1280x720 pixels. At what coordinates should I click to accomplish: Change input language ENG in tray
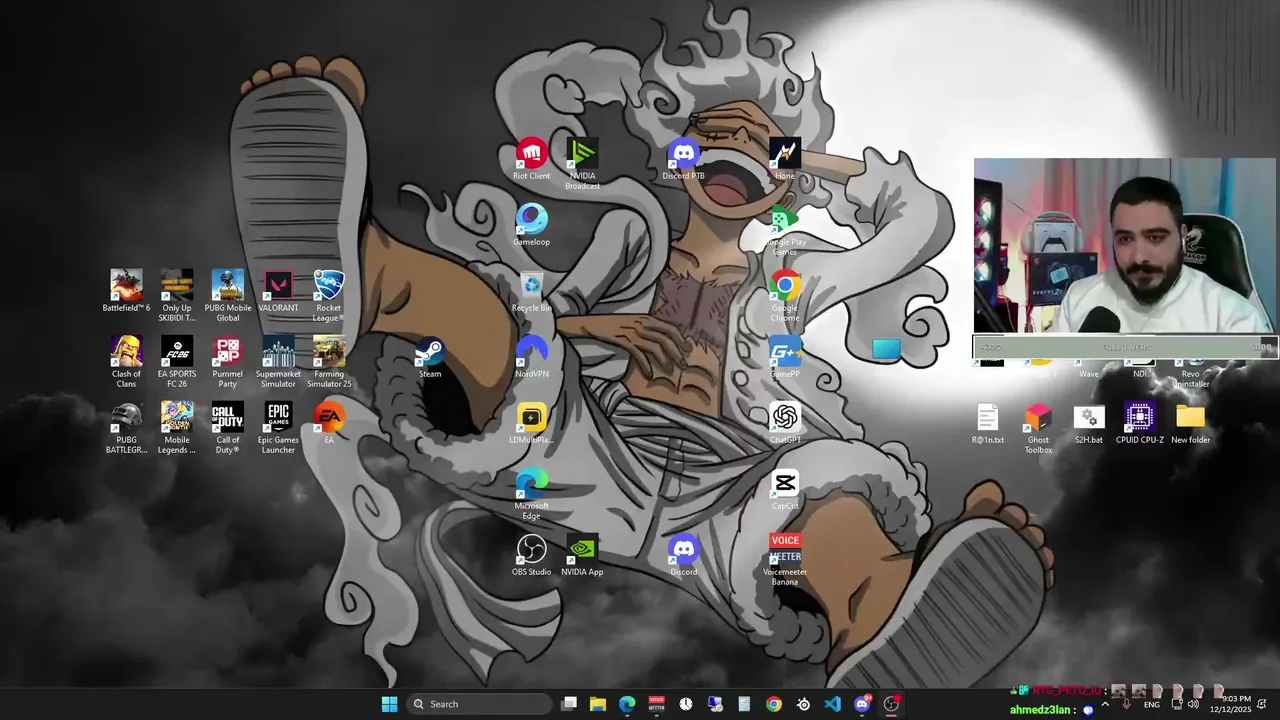[1152, 704]
